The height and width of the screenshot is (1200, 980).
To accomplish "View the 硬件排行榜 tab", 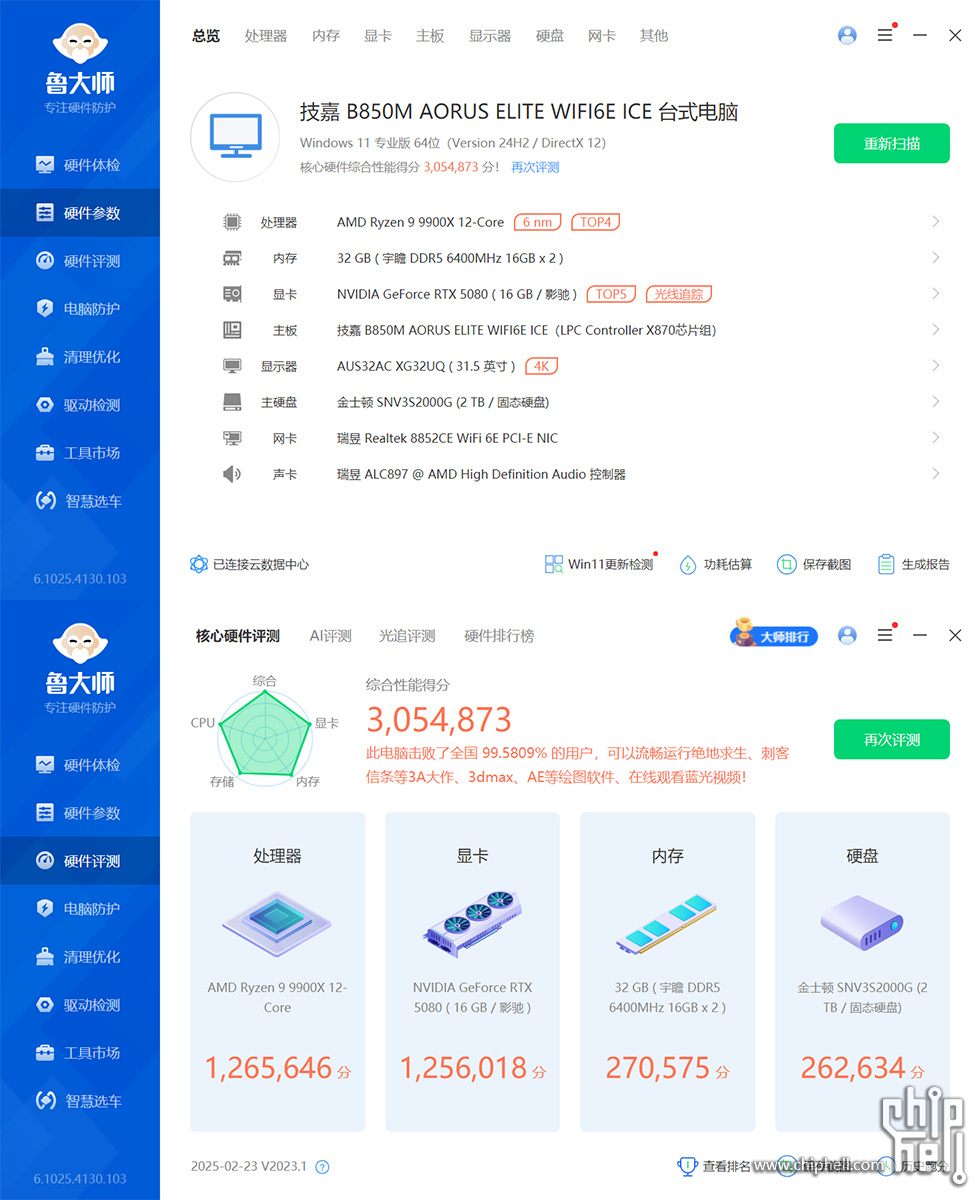I will tap(499, 636).
